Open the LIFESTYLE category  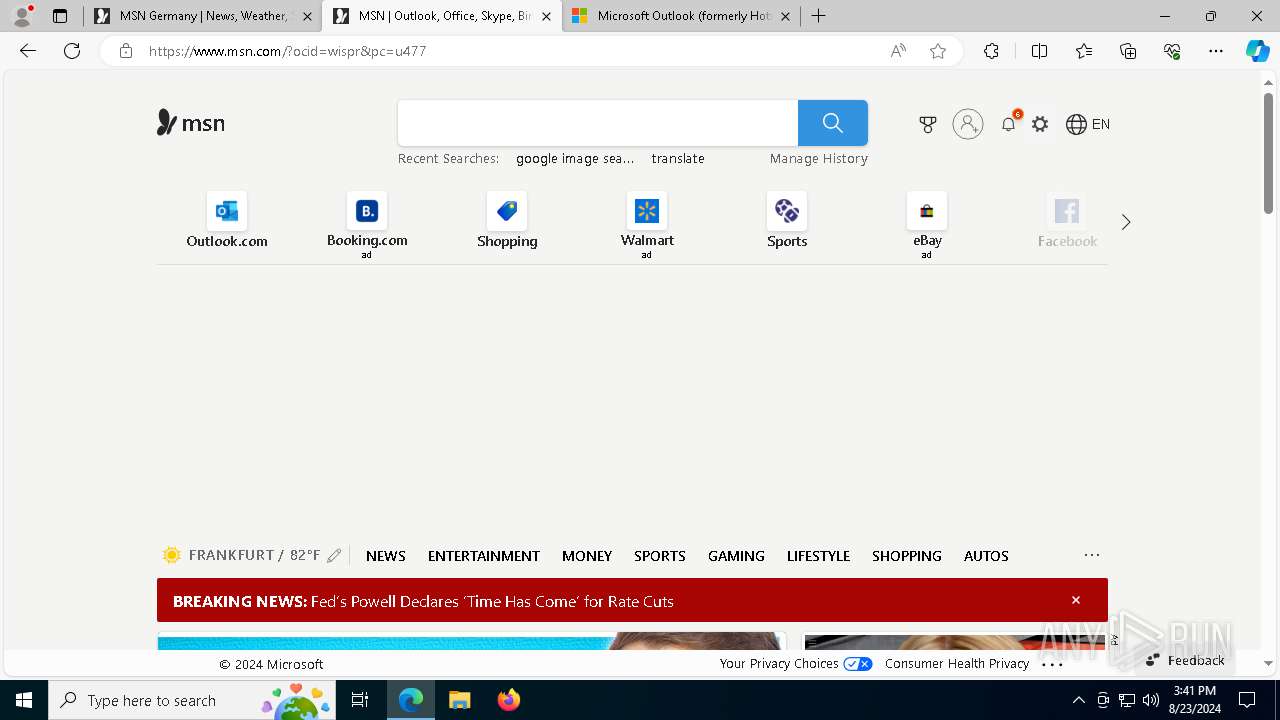(x=818, y=556)
